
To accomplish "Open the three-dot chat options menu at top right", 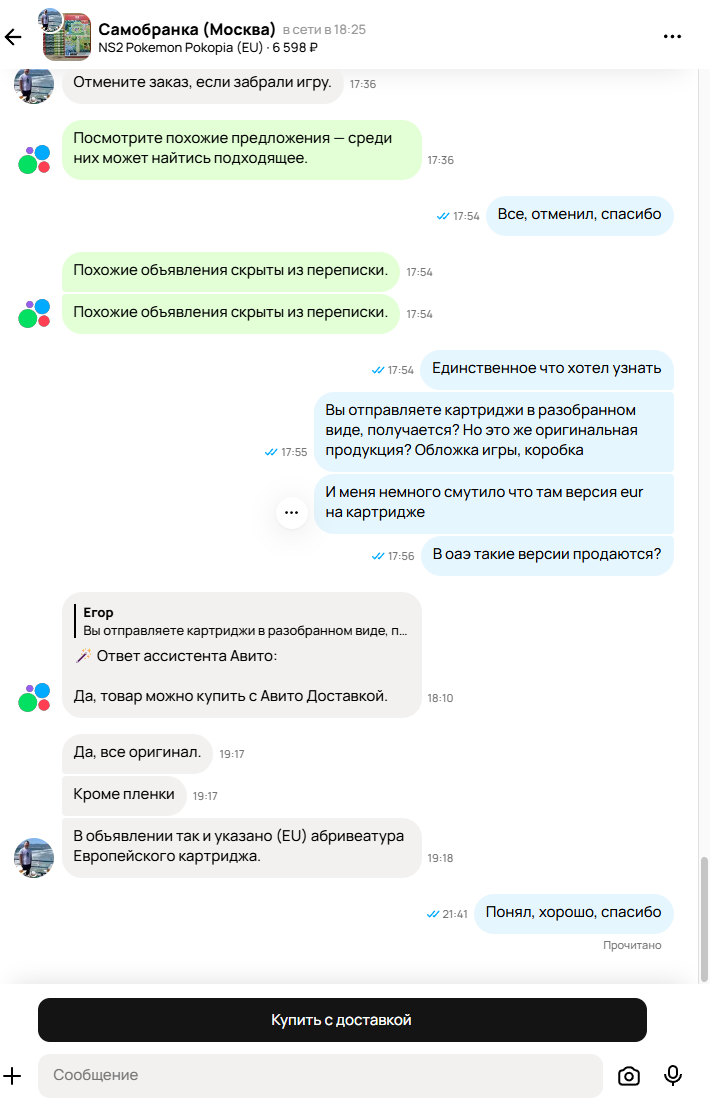I will point(672,36).
